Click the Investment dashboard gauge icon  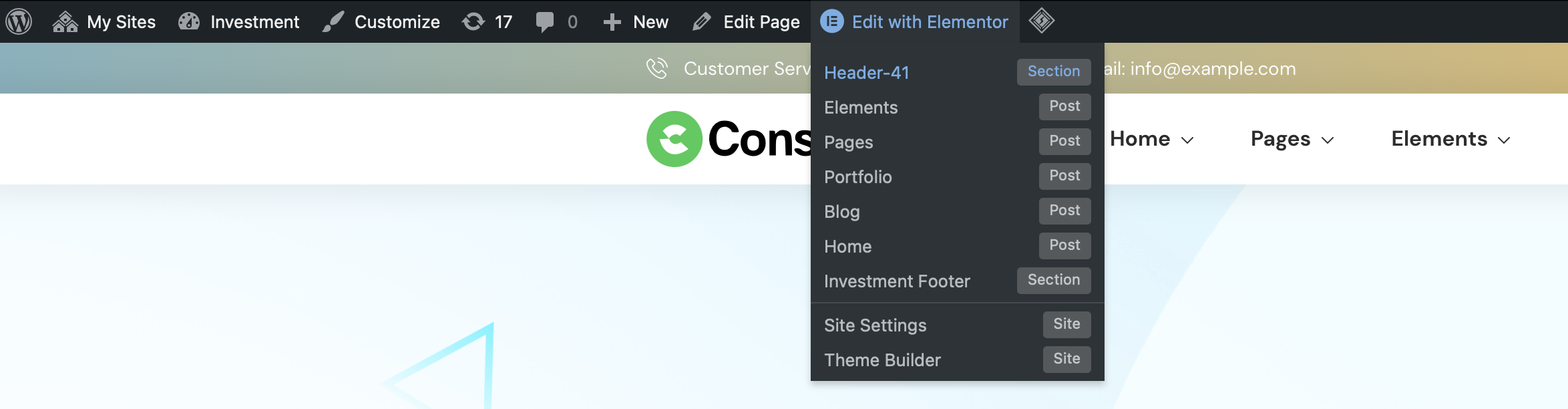coord(189,21)
